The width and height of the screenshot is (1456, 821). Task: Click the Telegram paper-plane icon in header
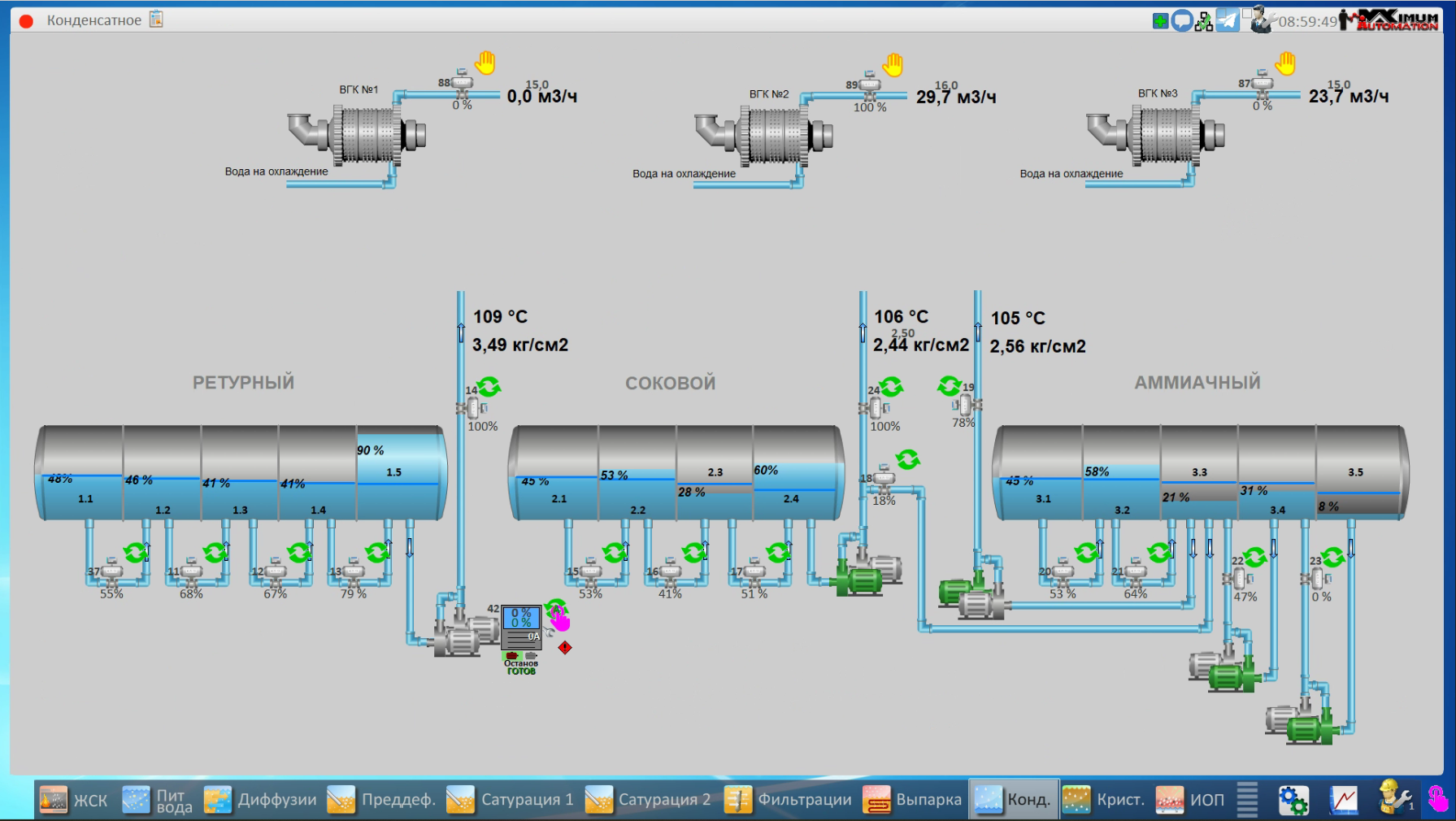[1228, 20]
